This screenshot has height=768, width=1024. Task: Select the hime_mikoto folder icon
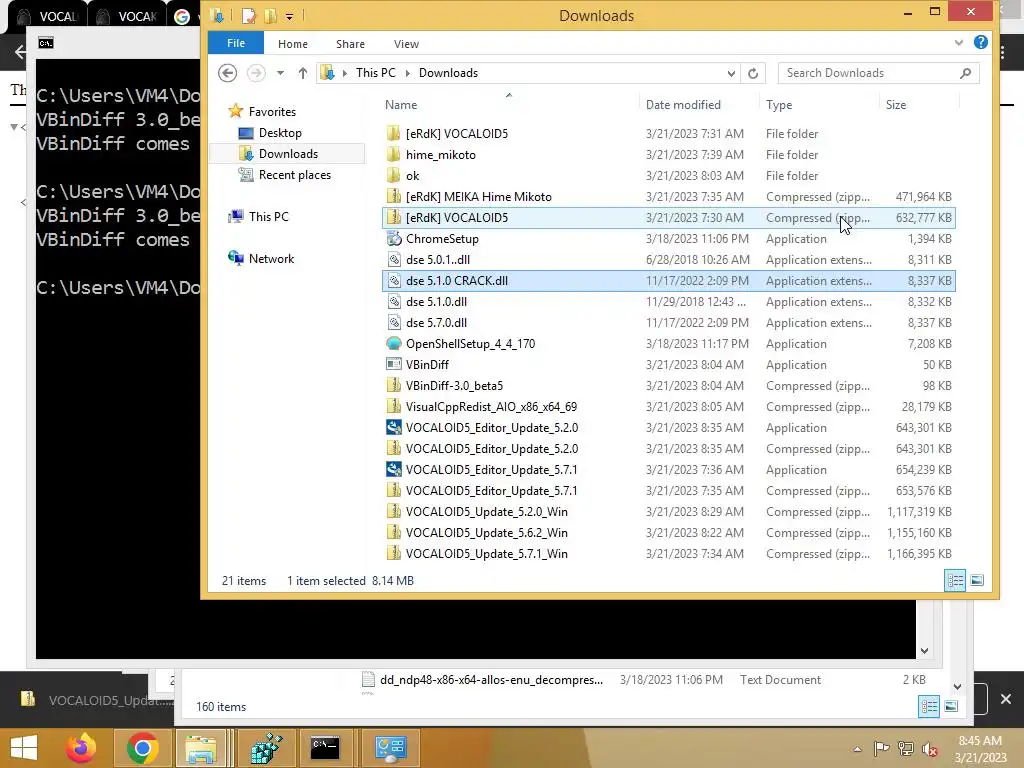pos(393,155)
